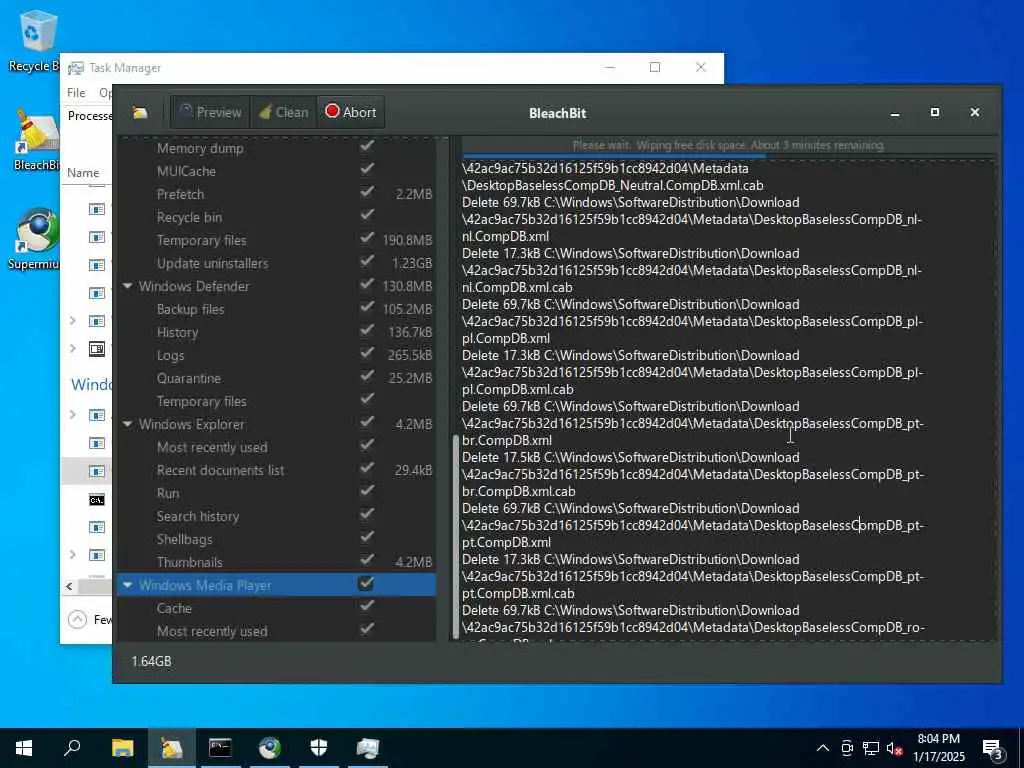Uncheck the Memory dump checkbox
The height and width of the screenshot is (768, 1024).
(x=367, y=146)
